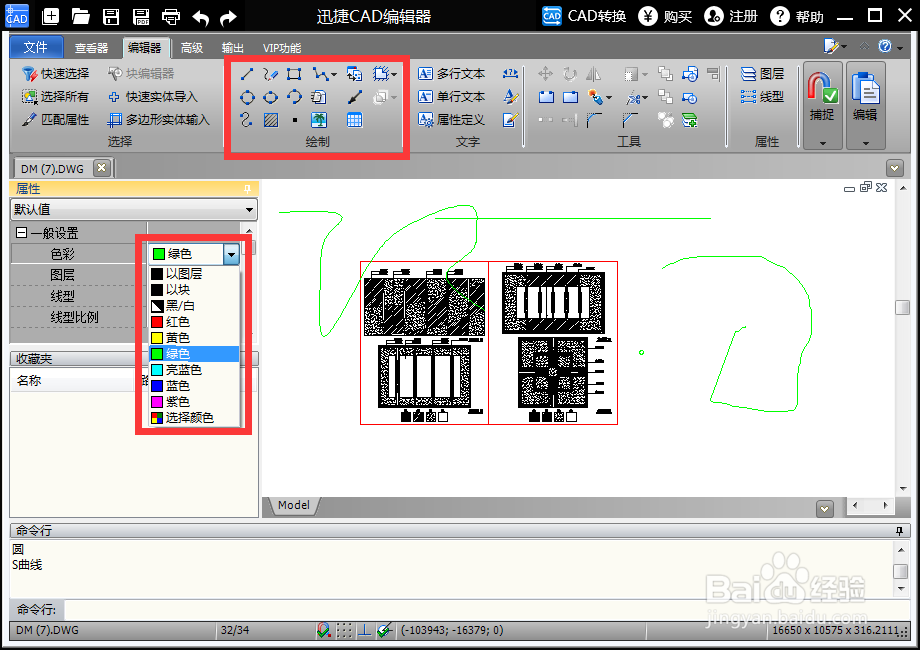Click the 多行文本 button
Screen dimensions: 920x650
click(x=452, y=74)
